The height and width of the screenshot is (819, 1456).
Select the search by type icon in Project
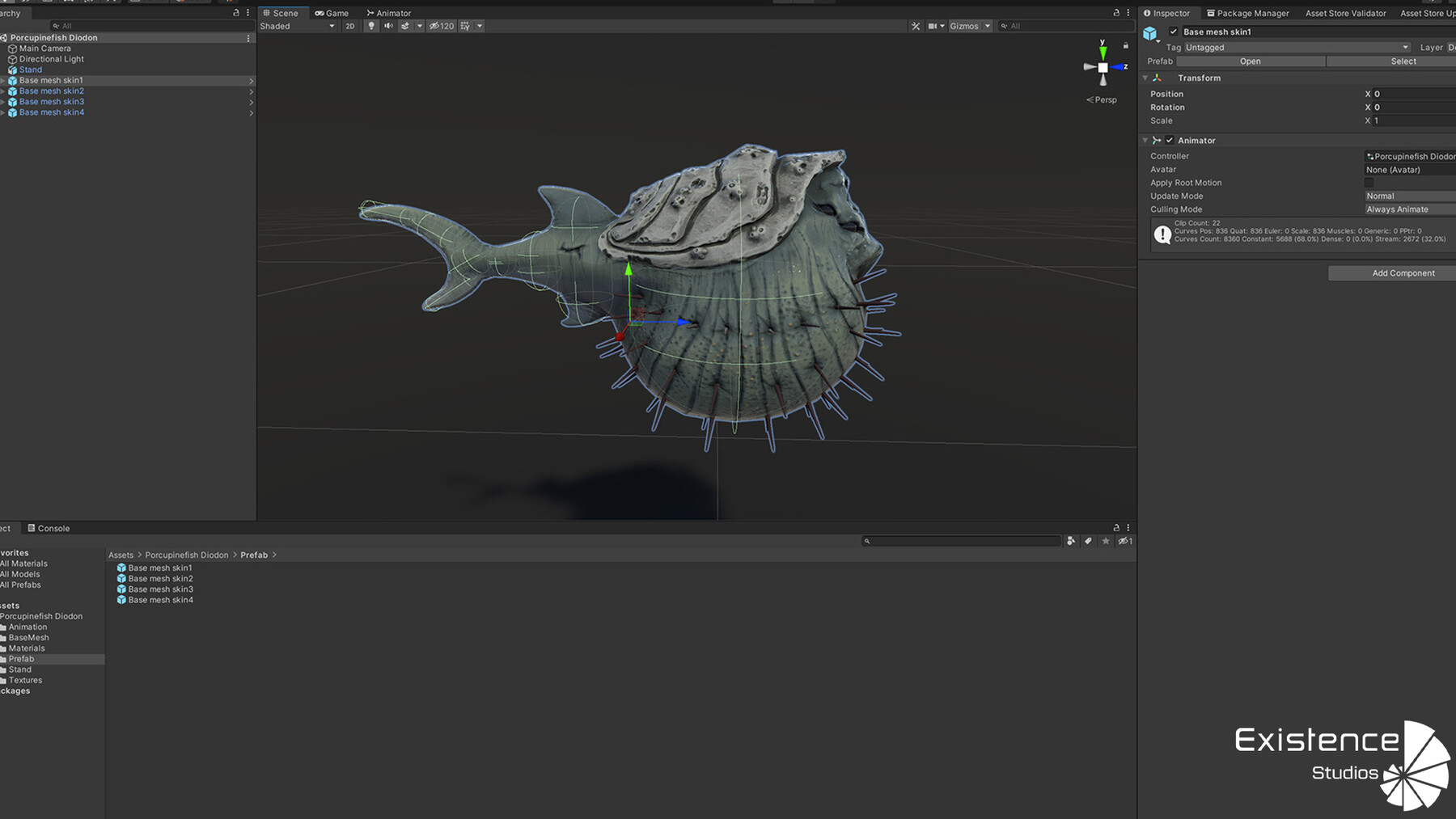(x=1072, y=541)
